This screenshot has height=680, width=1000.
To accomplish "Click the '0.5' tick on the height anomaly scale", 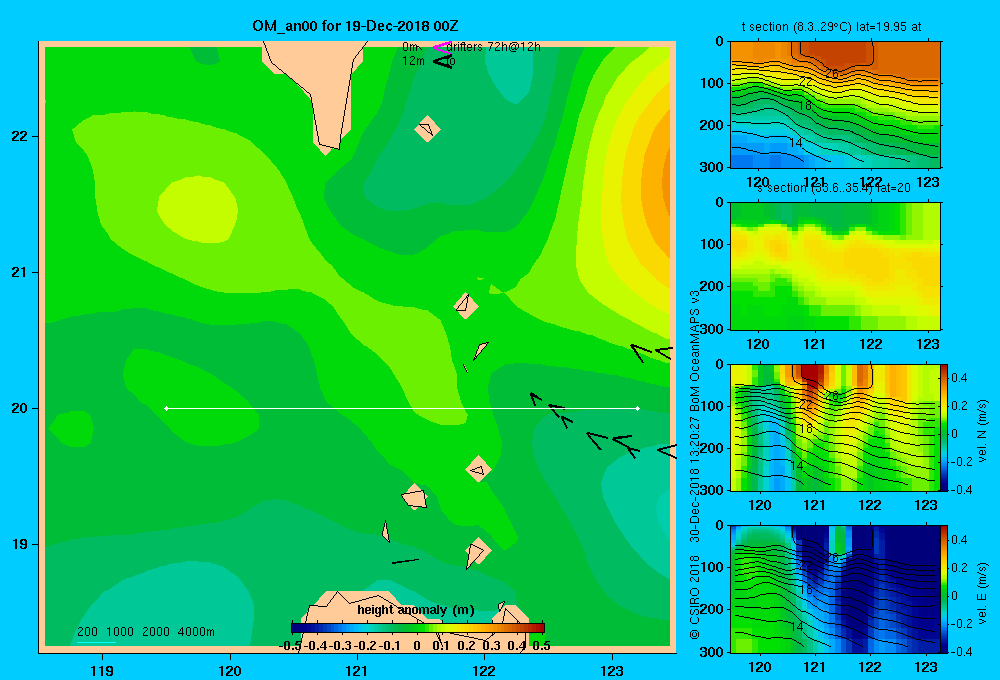I will pos(541,646).
